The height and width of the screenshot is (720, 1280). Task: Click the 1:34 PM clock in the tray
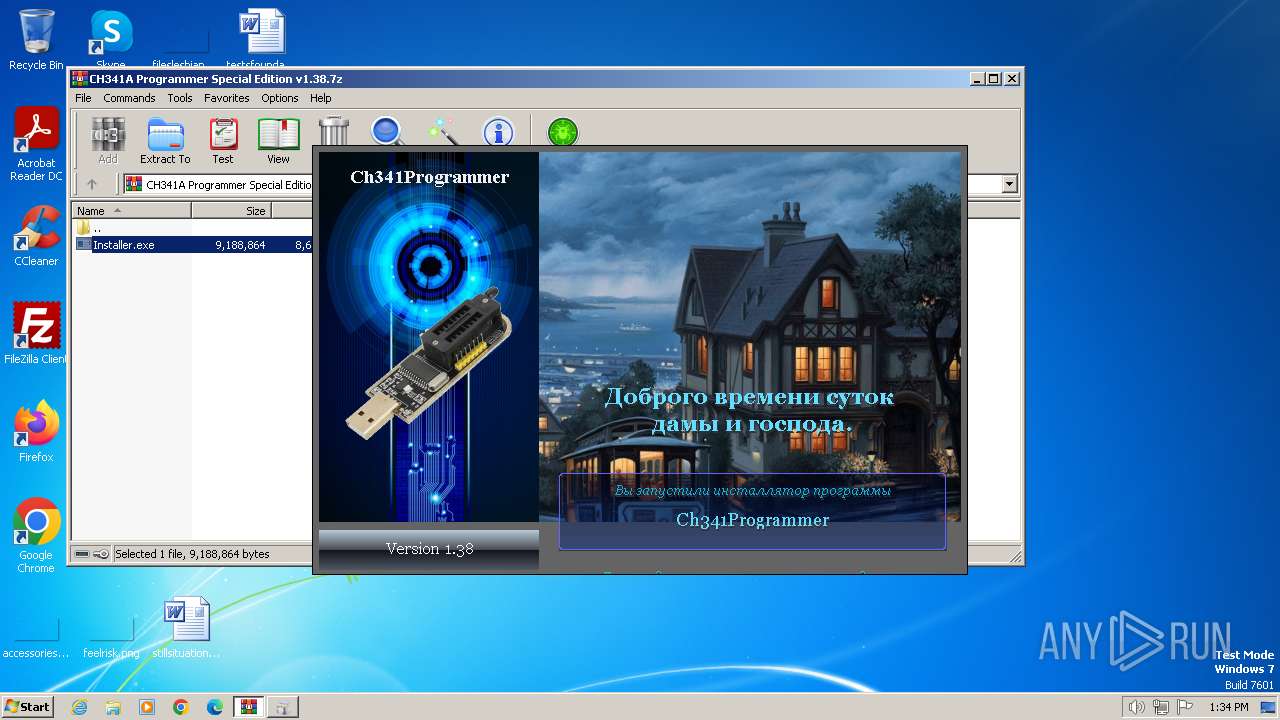(x=1228, y=707)
